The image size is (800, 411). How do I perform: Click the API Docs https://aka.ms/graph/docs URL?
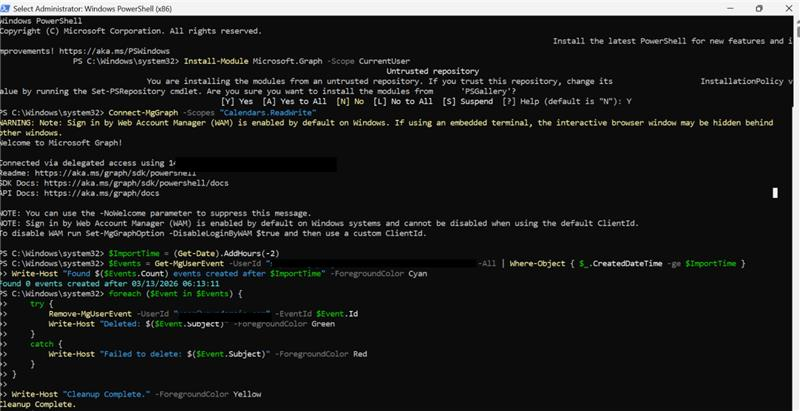pos(102,193)
